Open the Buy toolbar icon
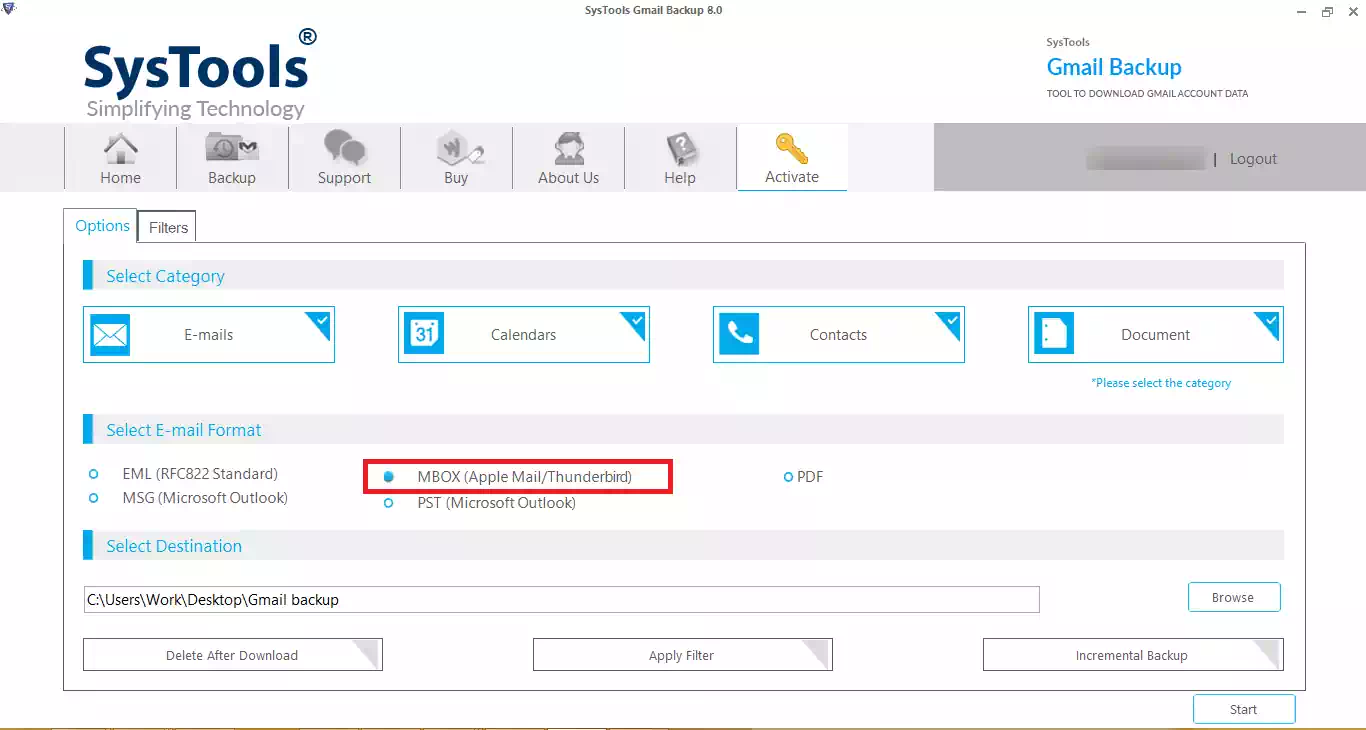Screen dimensions: 1366x730 458,149
